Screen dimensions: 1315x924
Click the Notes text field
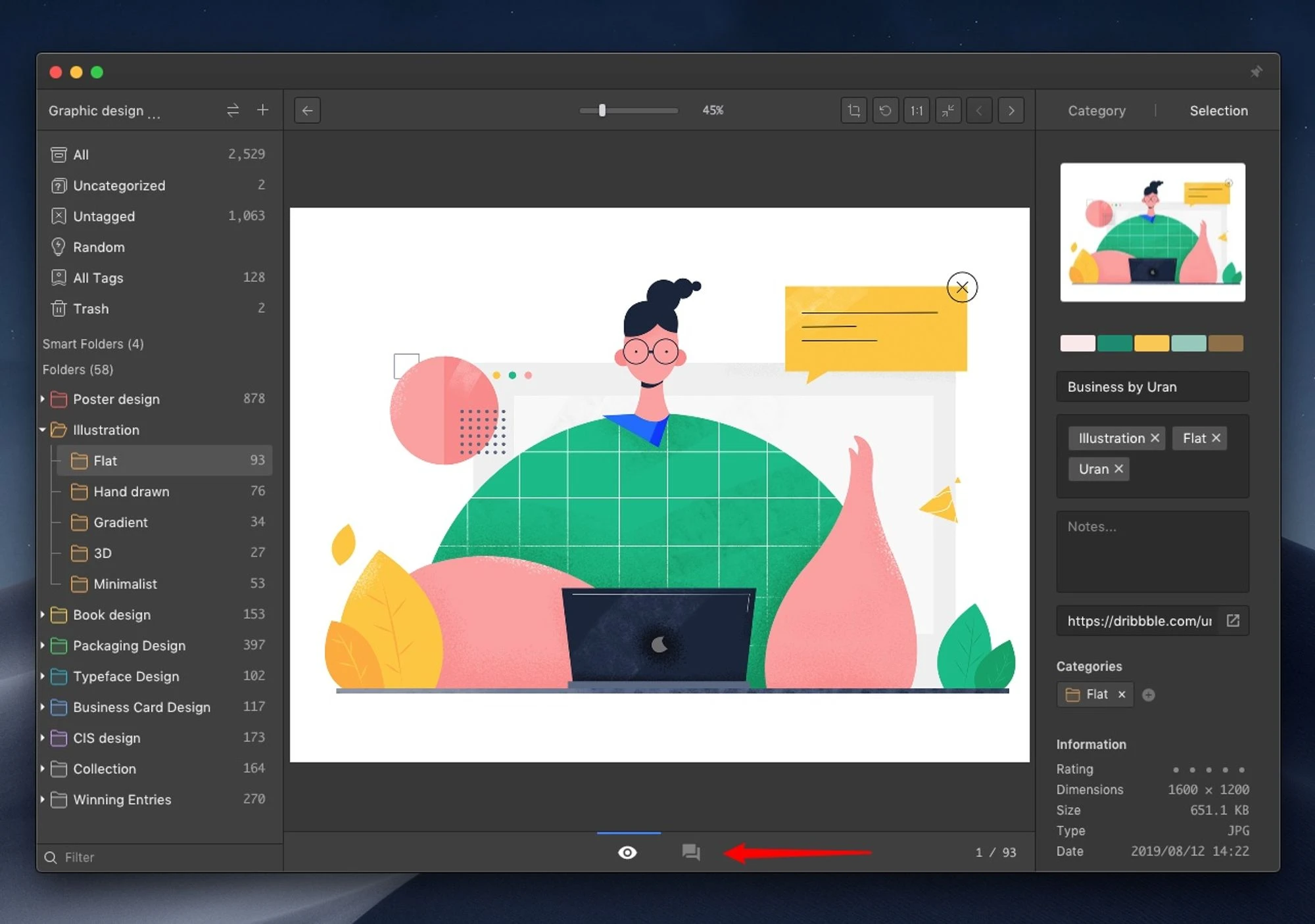(1152, 552)
